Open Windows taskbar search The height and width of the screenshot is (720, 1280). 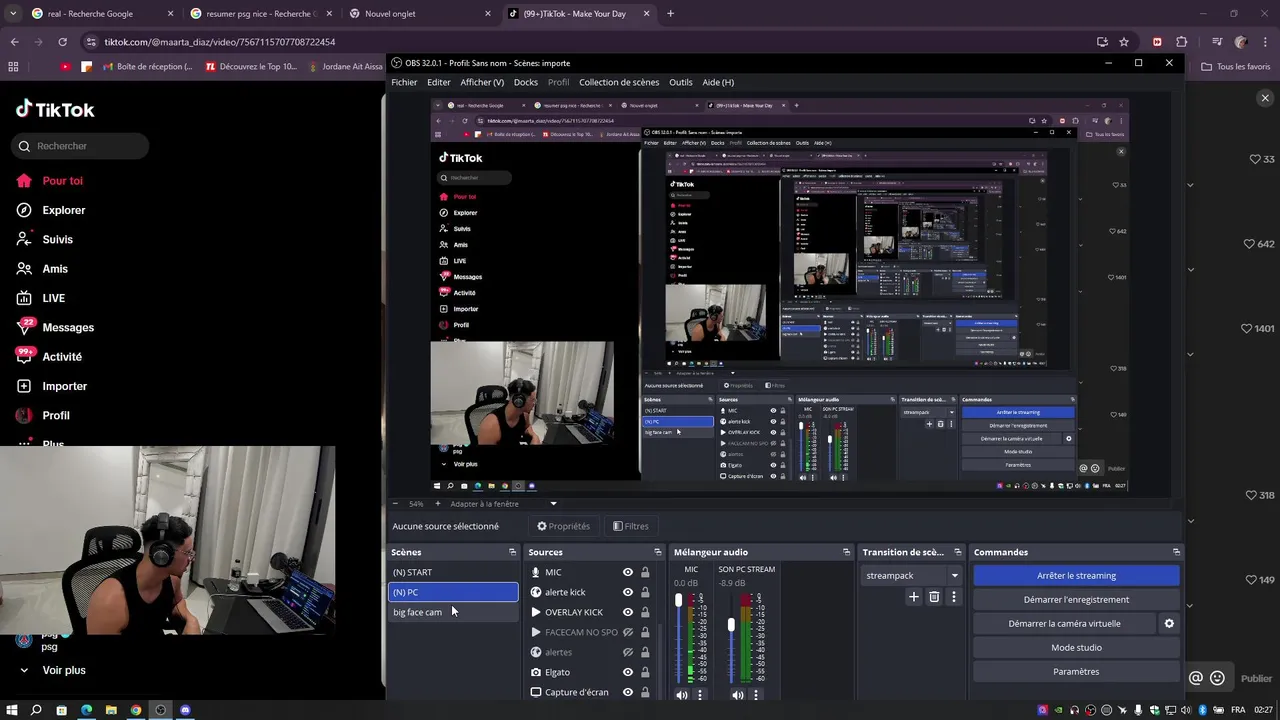coord(37,710)
